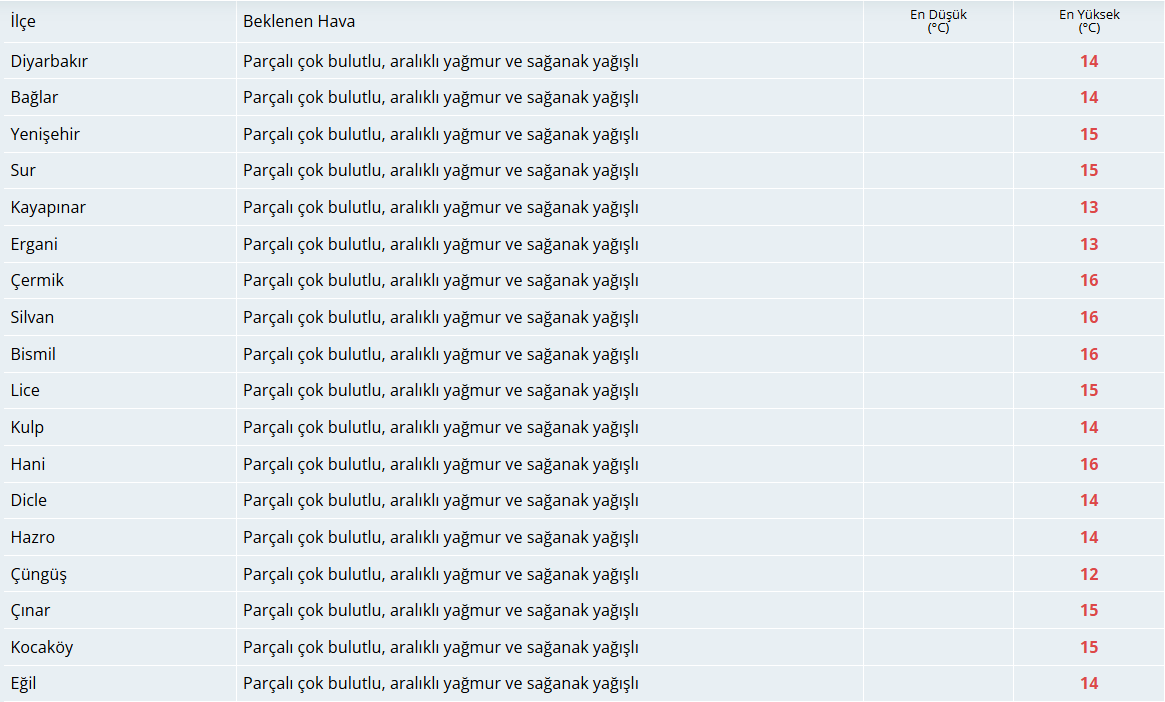Click the Yenişehir district name
Image resolution: width=1165 pixels, height=702 pixels.
[x=45, y=134]
